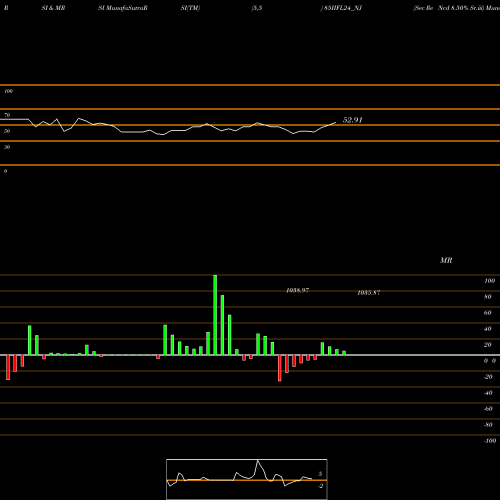500x500 pixels.
Task: Click the RSI axis label 30
Action: click(x=7, y=147)
